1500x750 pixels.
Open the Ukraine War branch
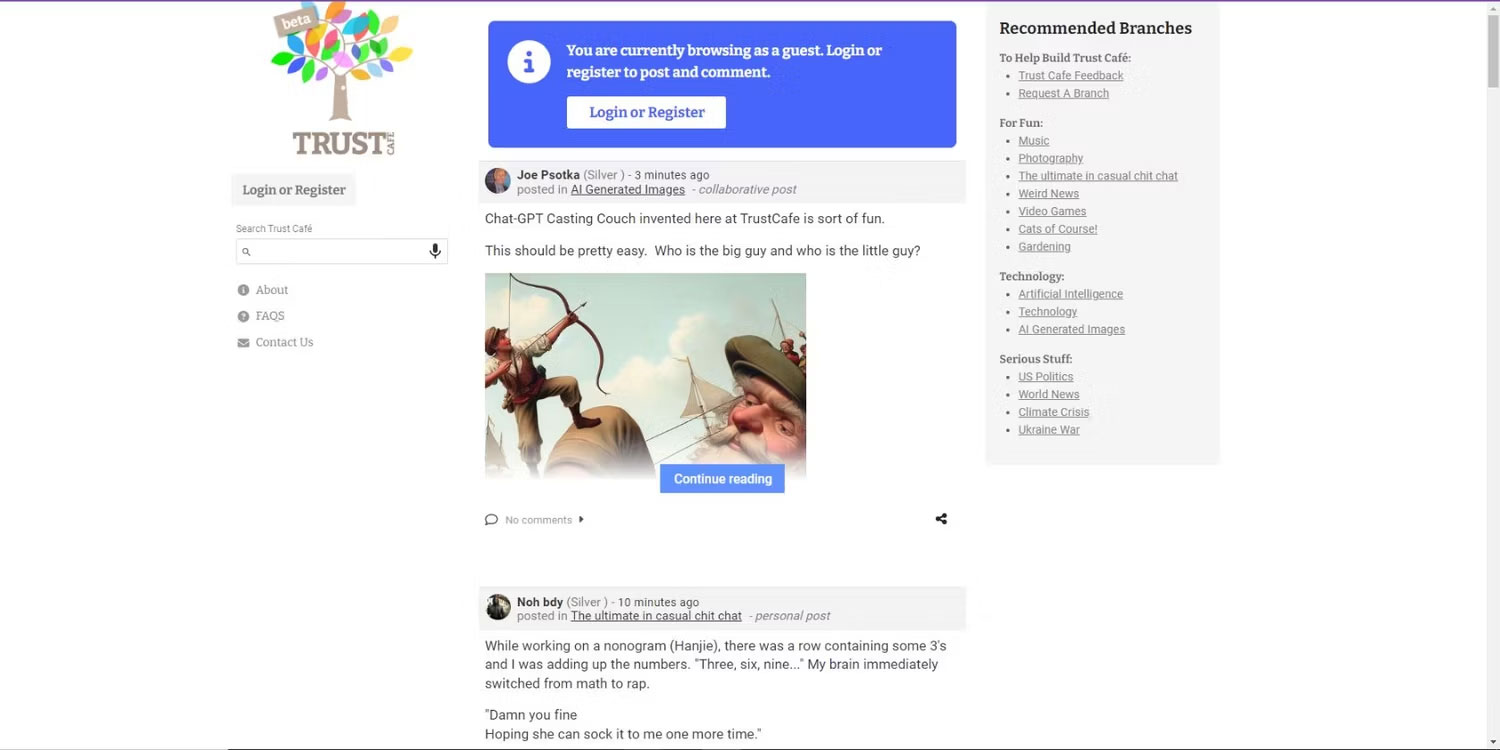coord(1049,430)
